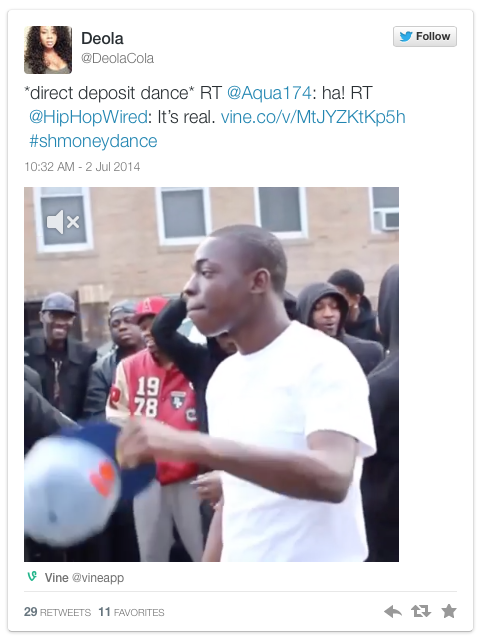
Task: Unmute the Vine video speaker icon
Action: pos(63,222)
